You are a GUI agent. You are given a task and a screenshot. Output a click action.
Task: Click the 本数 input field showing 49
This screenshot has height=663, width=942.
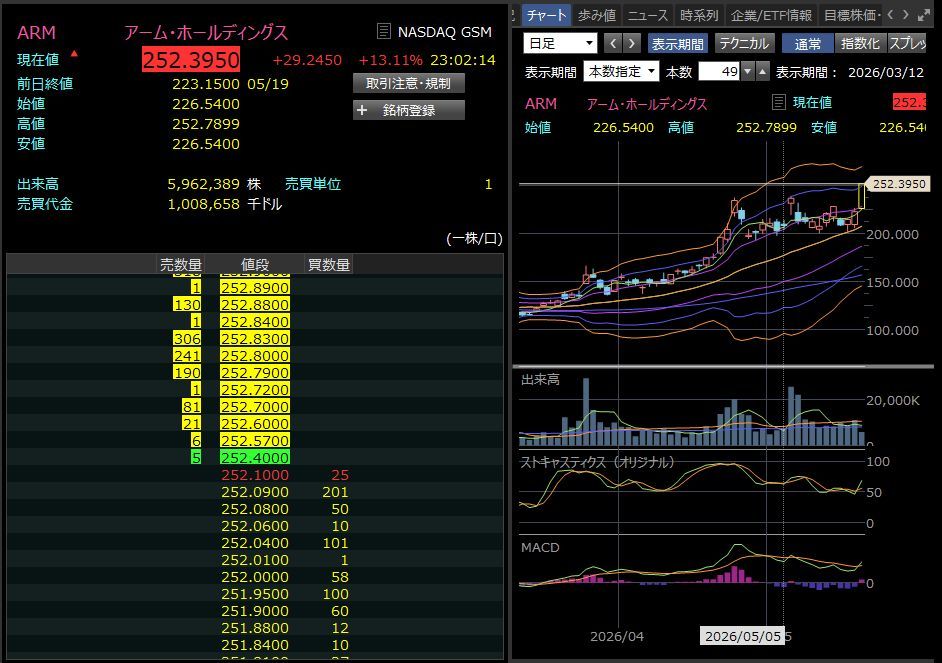tap(720, 71)
